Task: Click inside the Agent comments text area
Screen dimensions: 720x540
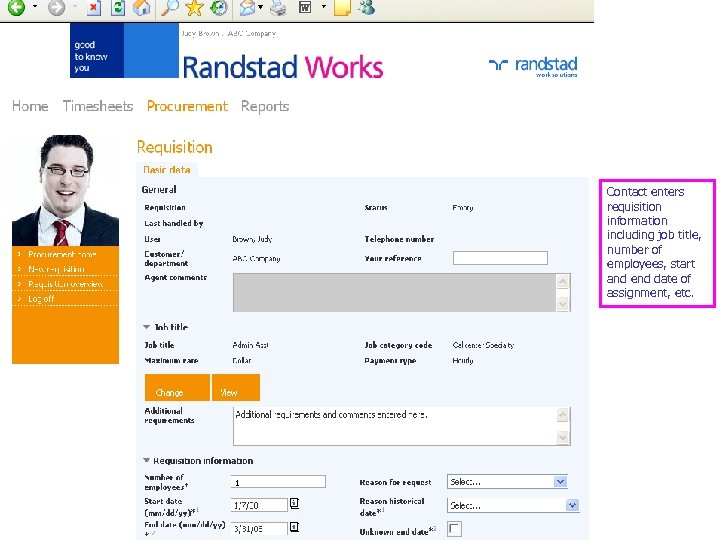Action: pos(401,292)
